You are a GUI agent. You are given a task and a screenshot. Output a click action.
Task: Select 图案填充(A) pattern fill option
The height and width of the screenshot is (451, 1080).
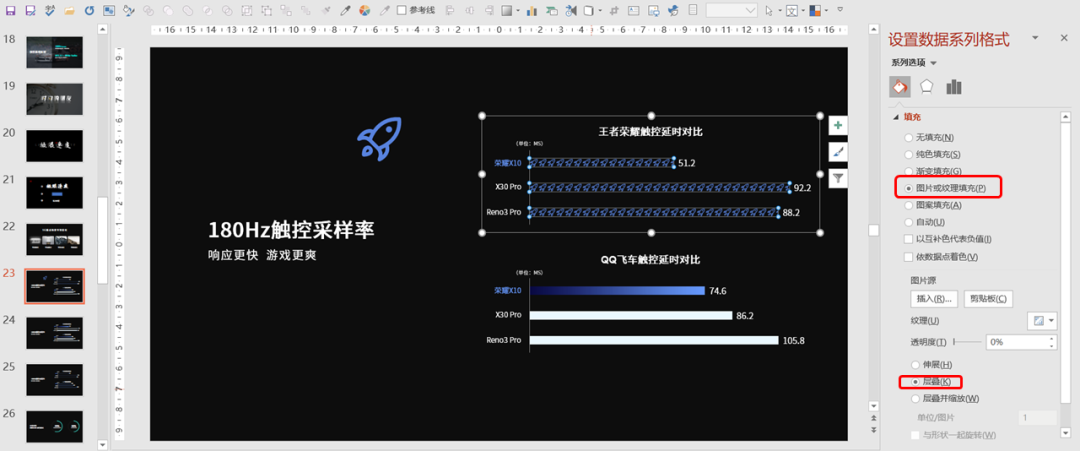932,205
